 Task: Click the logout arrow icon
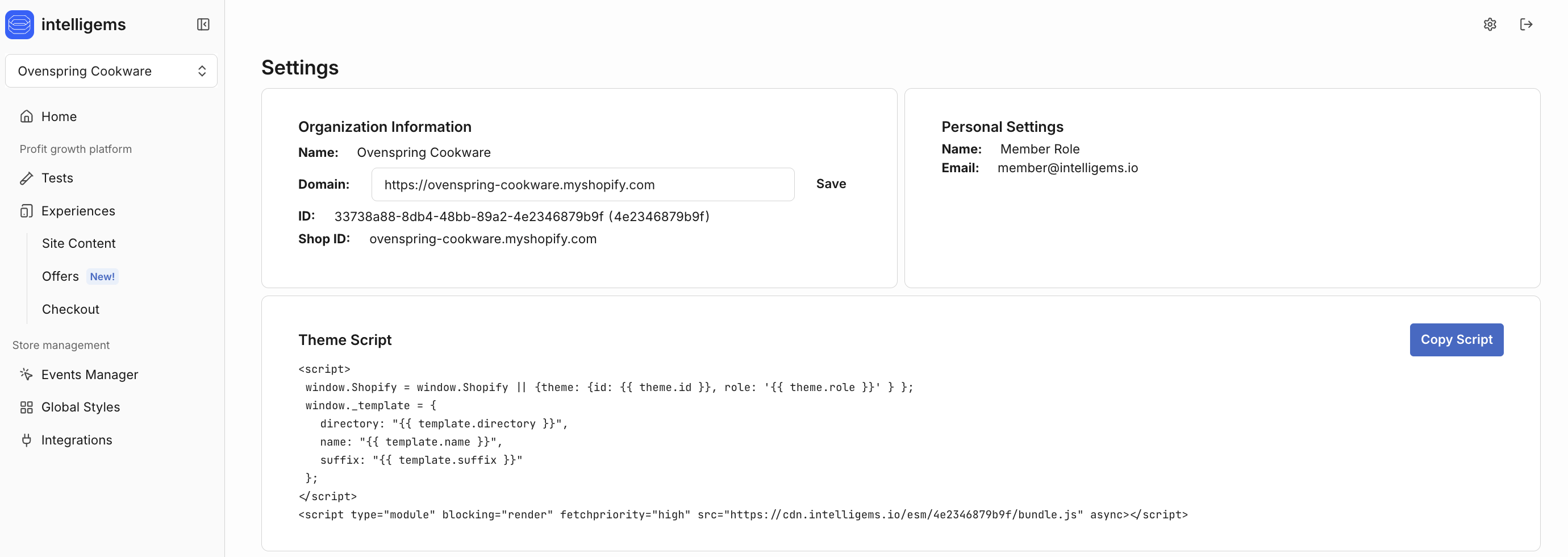[x=1525, y=24]
